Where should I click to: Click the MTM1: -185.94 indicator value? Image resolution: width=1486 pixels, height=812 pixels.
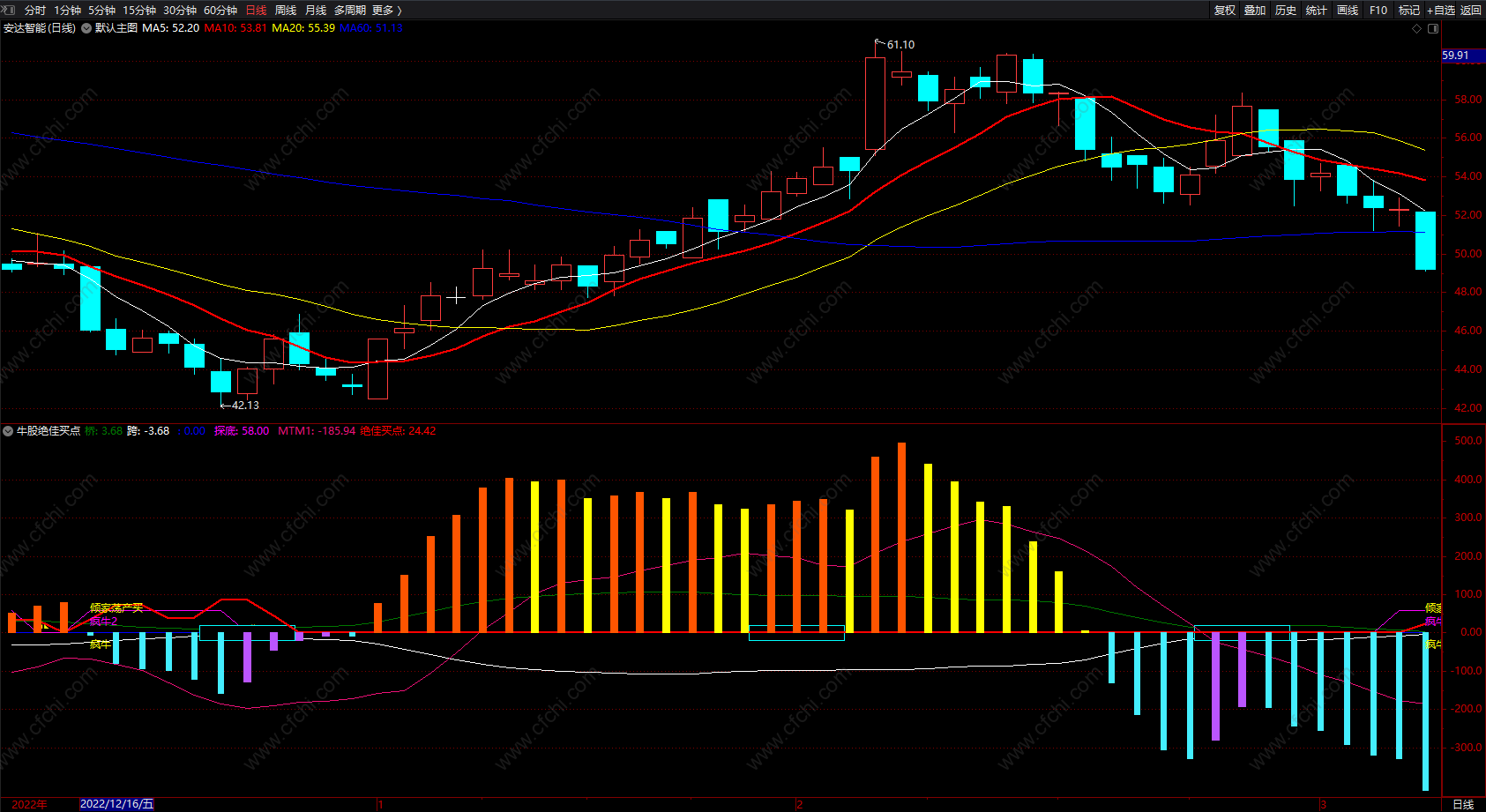[x=317, y=431]
